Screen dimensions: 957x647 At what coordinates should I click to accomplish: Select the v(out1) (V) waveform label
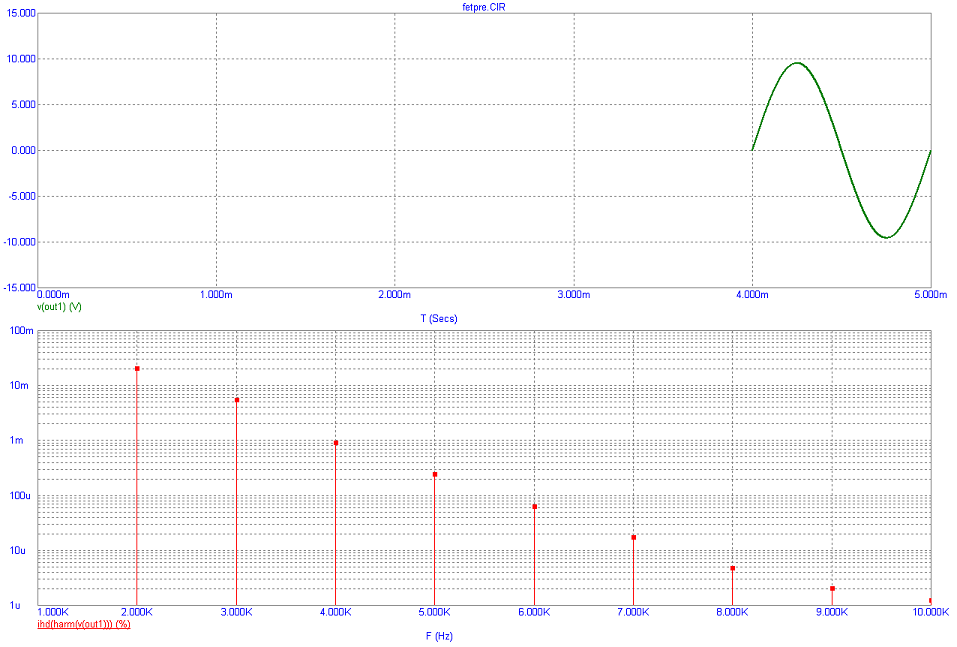click(59, 307)
